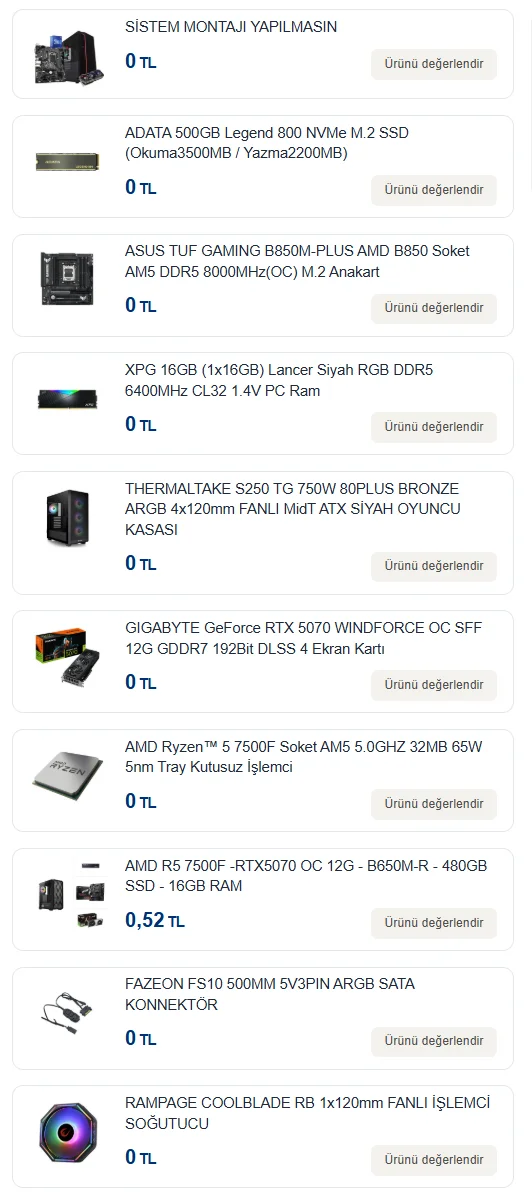Click the ASUS TUF B850M-PLUS motherboard thumbnail

coord(69,279)
